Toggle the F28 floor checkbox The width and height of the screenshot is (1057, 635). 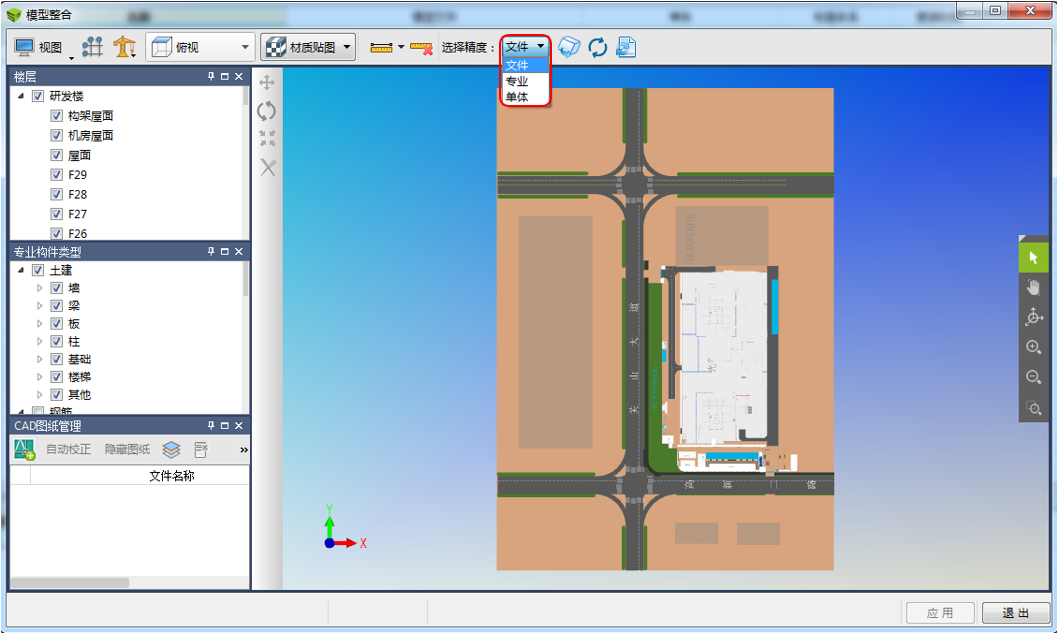[57, 194]
